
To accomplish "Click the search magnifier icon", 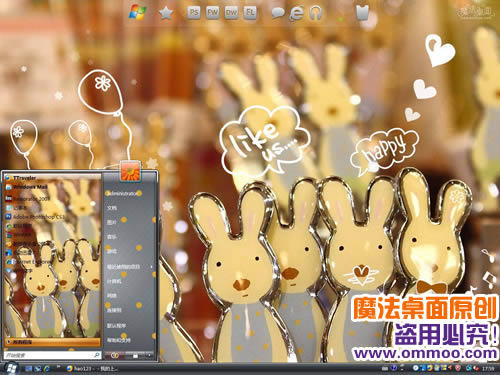I will pyautogui.click(x=97, y=355).
